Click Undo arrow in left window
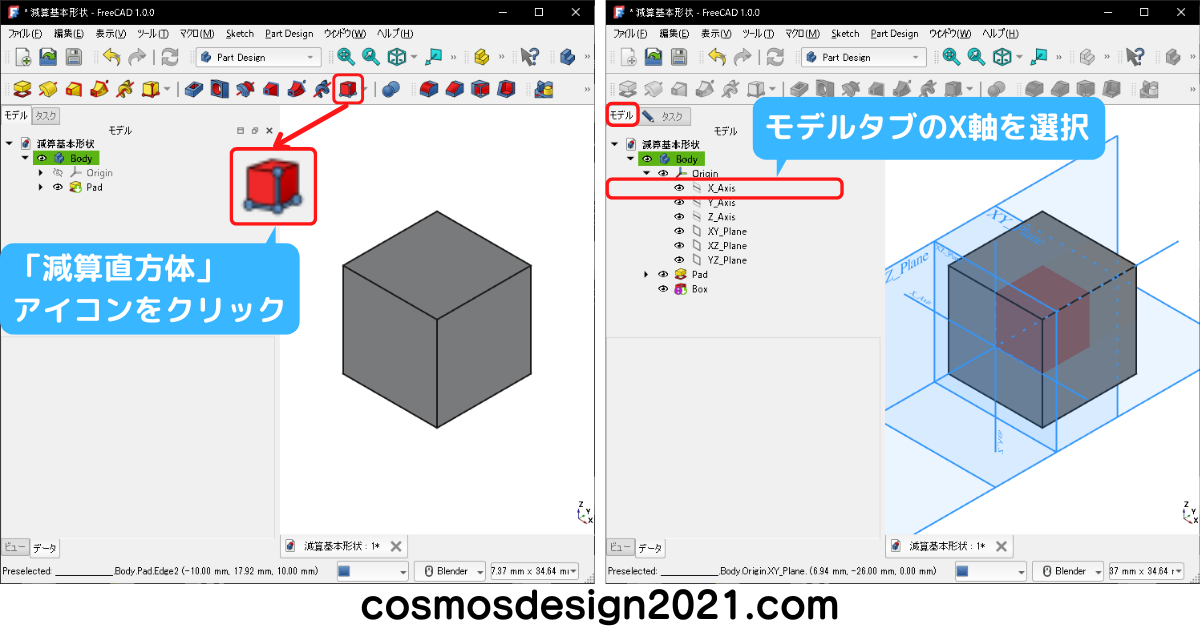Screen dimensions: 1200x630 (x=111, y=58)
